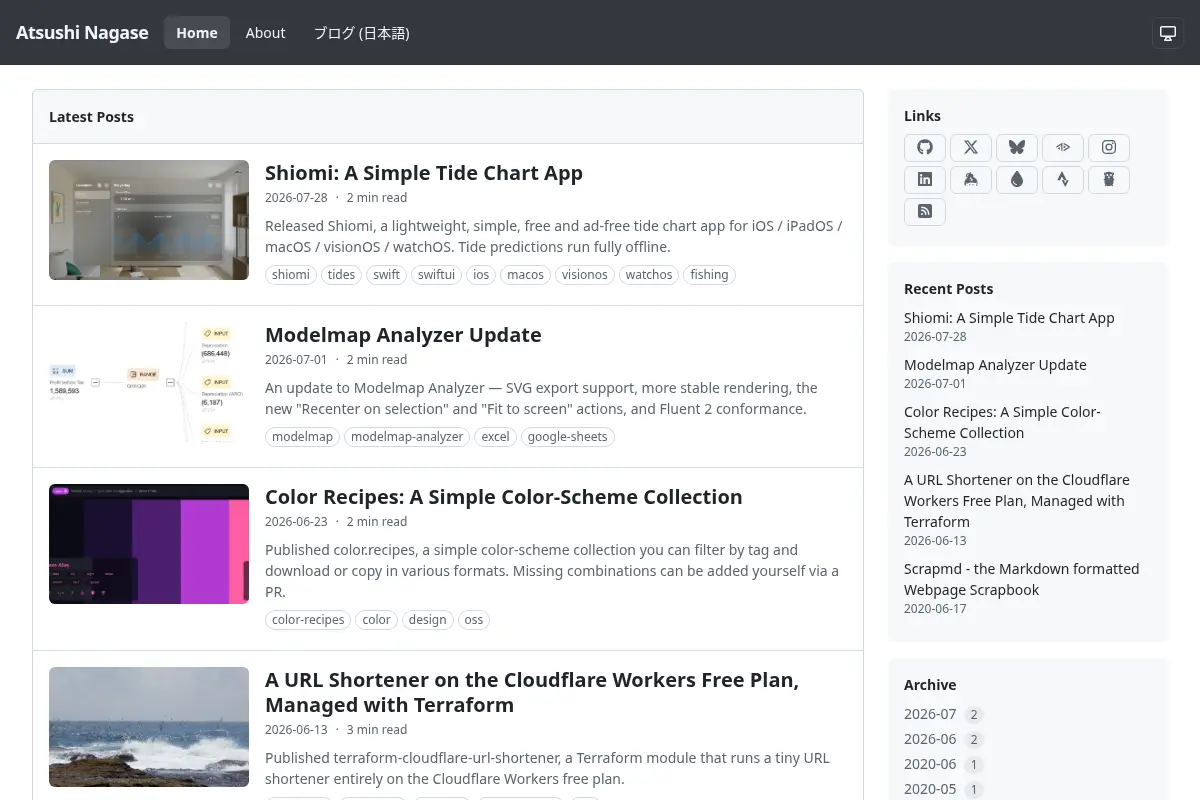The height and width of the screenshot is (800, 1200).
Task: Open URL Shortener post in Recent Posts
Action: click(x=1017, y=501)
